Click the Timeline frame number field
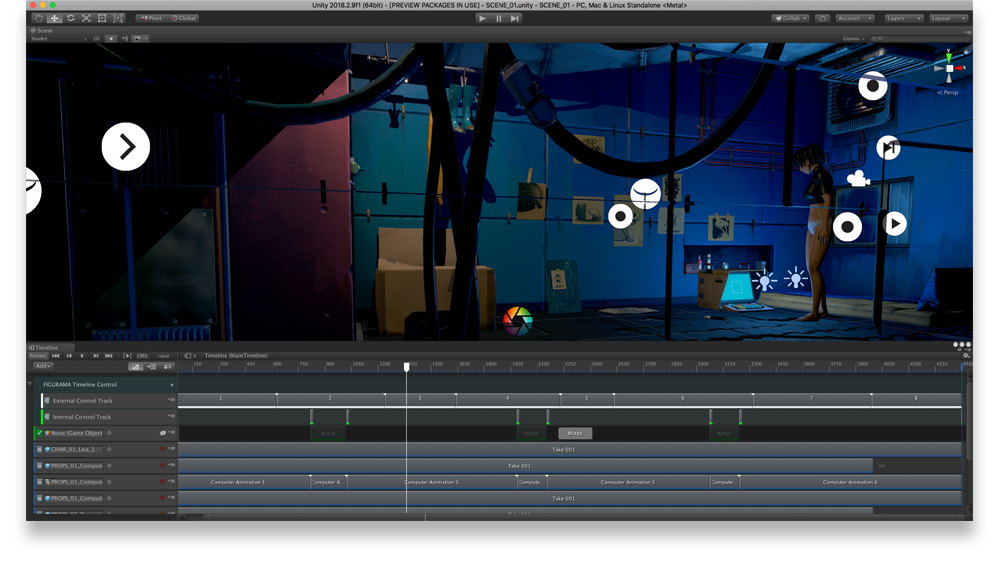1000x575 pixels. [143, 356]
